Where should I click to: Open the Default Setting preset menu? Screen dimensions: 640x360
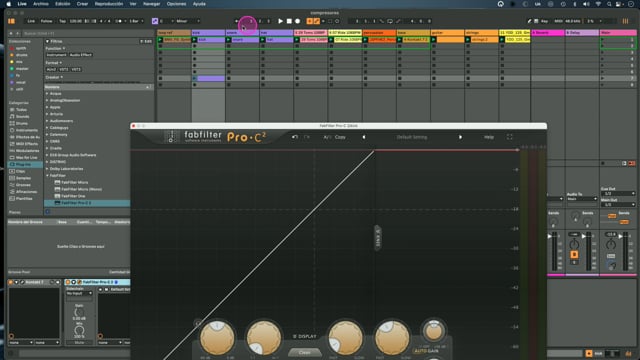pyautogui.click(x=412, y=137)
